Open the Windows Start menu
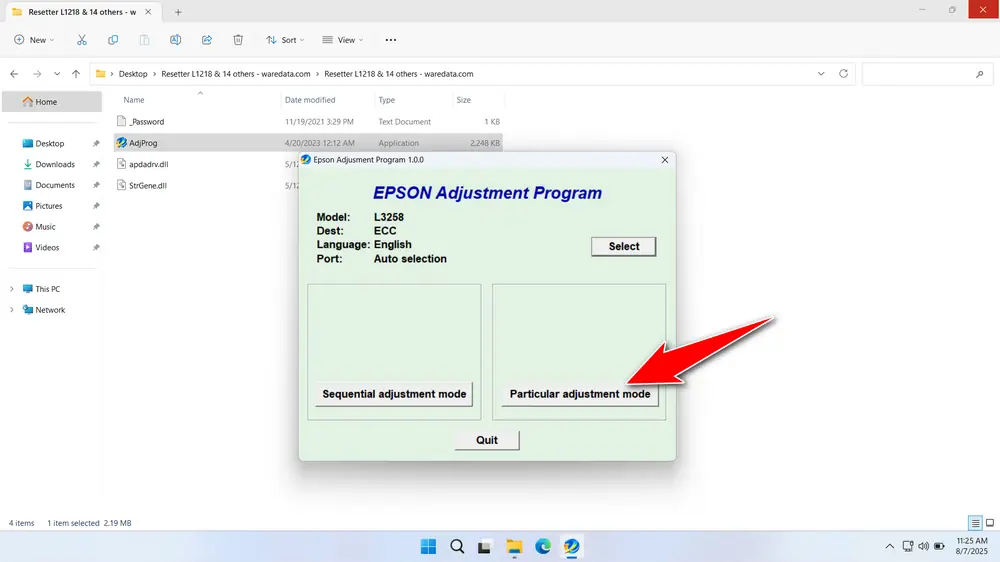This screenshot has height=562, width=1000. [429, 547]
